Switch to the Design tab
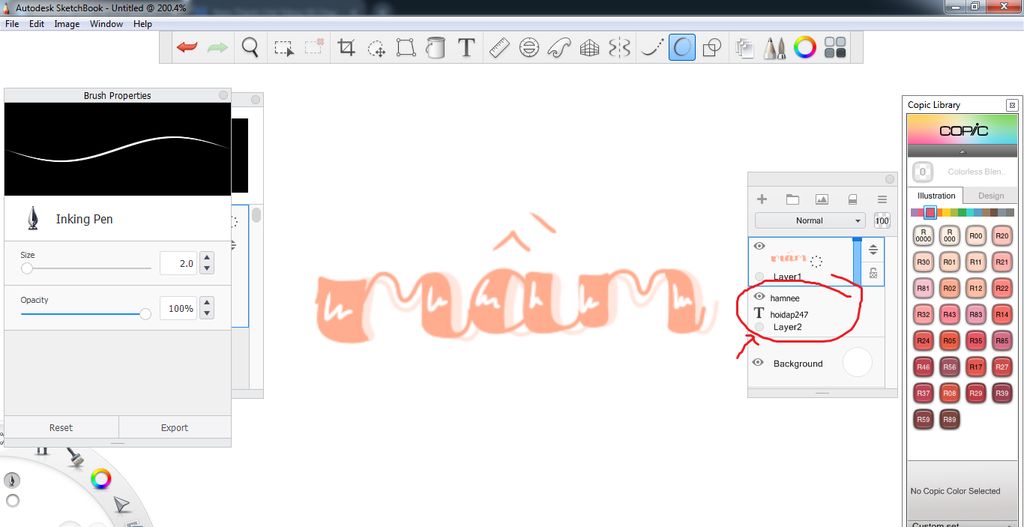1024x527 pixels. coord(991,195)
